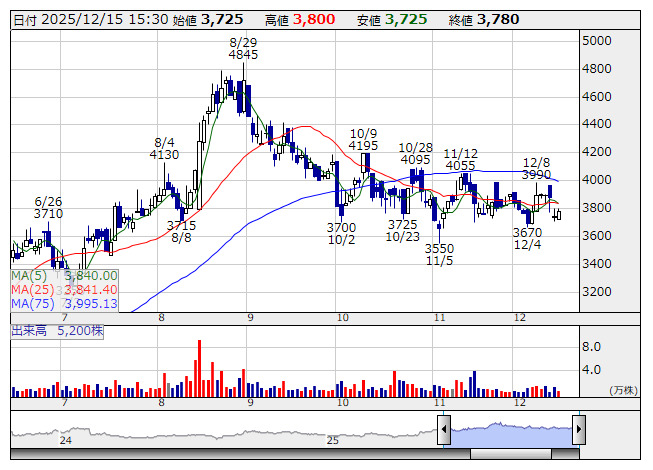This screenshot has width=653, height=470.
Task: Click the 3725 10/23 low label
Action: coord(402,231)
